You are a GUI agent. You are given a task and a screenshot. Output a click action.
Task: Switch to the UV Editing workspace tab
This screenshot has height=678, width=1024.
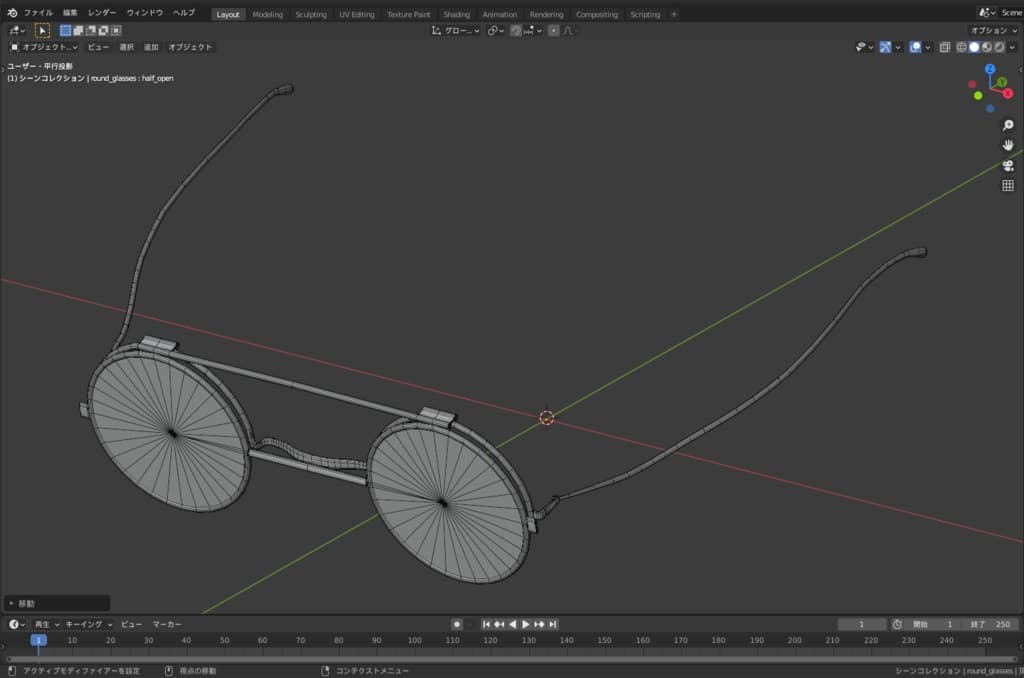click(357, 14)
